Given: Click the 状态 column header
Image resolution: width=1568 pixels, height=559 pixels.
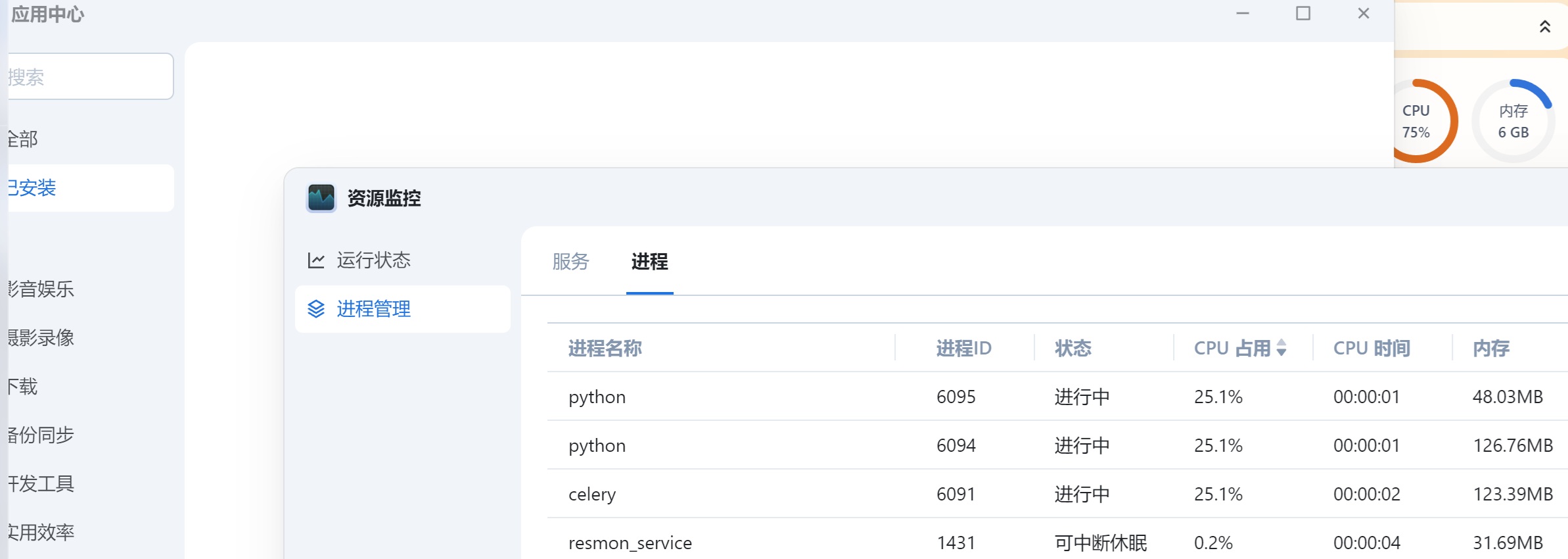Looking at the screenshot, I should point(1072,348).
